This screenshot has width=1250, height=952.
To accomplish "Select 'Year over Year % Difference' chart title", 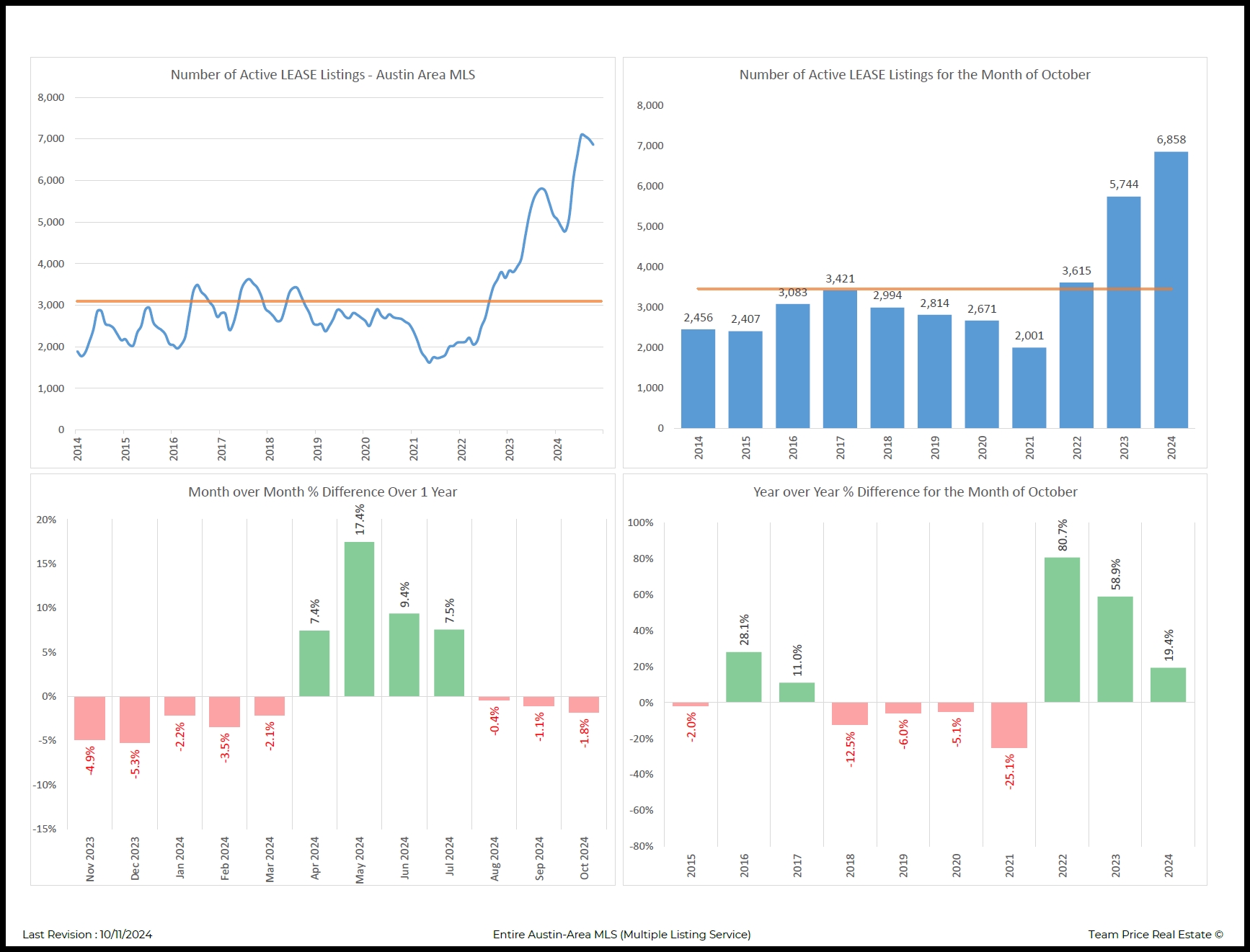I will (915, 492).
